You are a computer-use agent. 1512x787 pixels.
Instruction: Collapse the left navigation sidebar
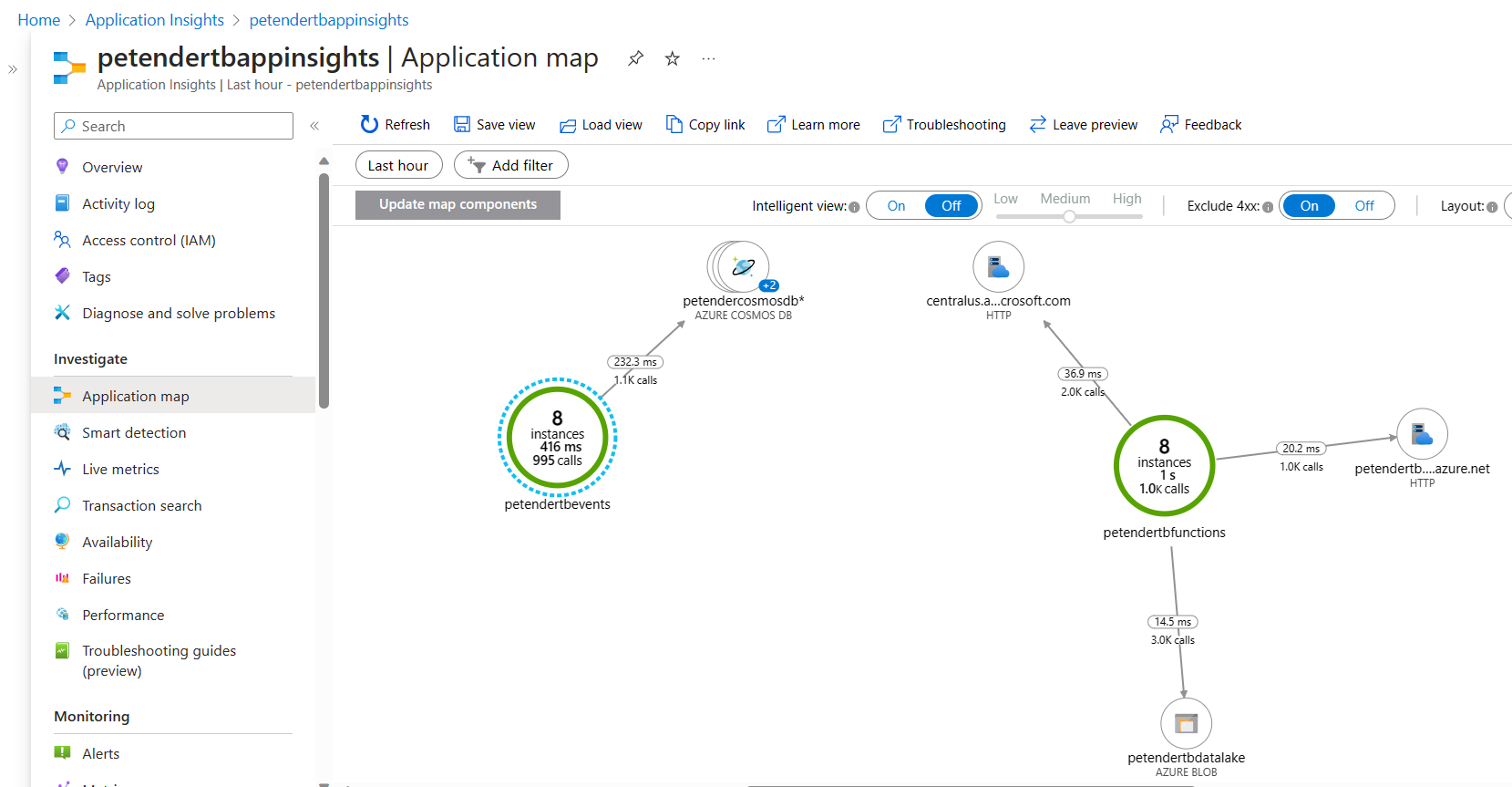pos(314,126)
